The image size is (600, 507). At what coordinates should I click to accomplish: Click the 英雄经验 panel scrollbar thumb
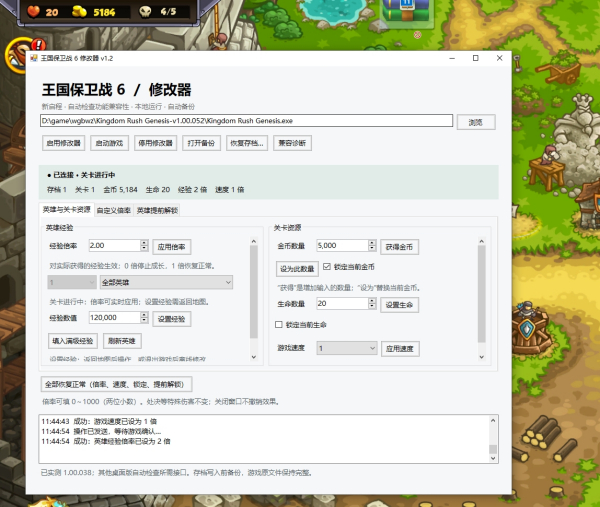point(254,292)
